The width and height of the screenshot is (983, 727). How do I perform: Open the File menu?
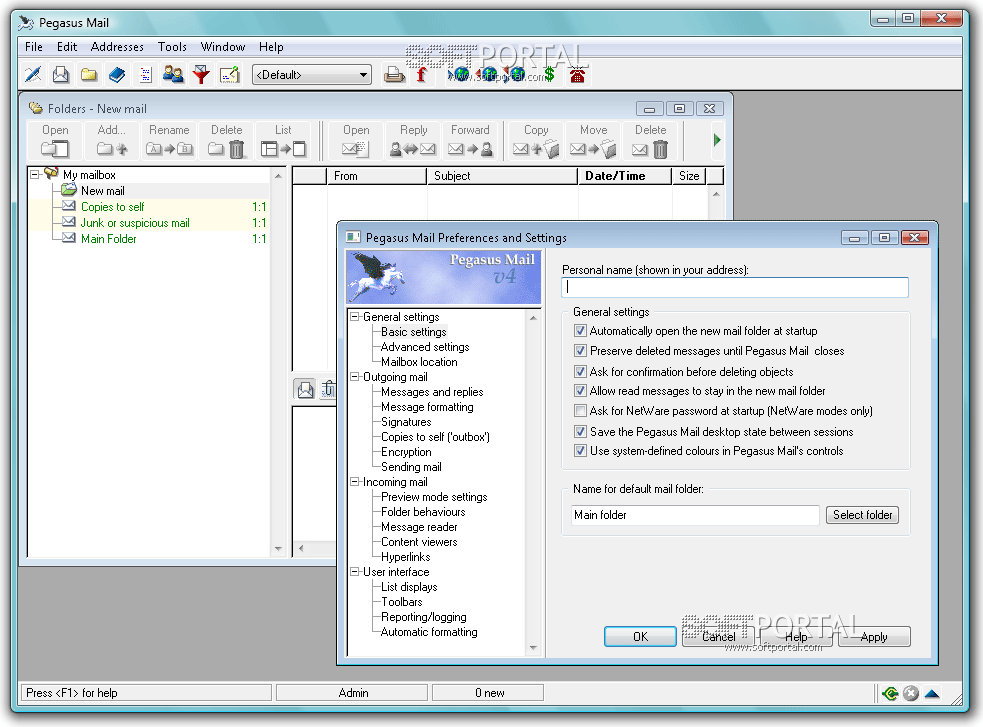click(34, 47)
